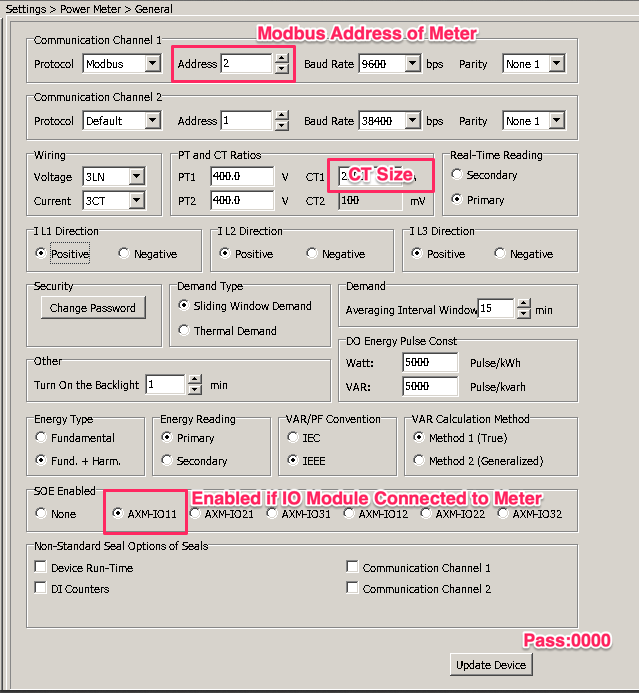Select Secondary under Energy Reading
This screenshot has height=693, width=639.
pyautogui.click(x=194, y=461)
